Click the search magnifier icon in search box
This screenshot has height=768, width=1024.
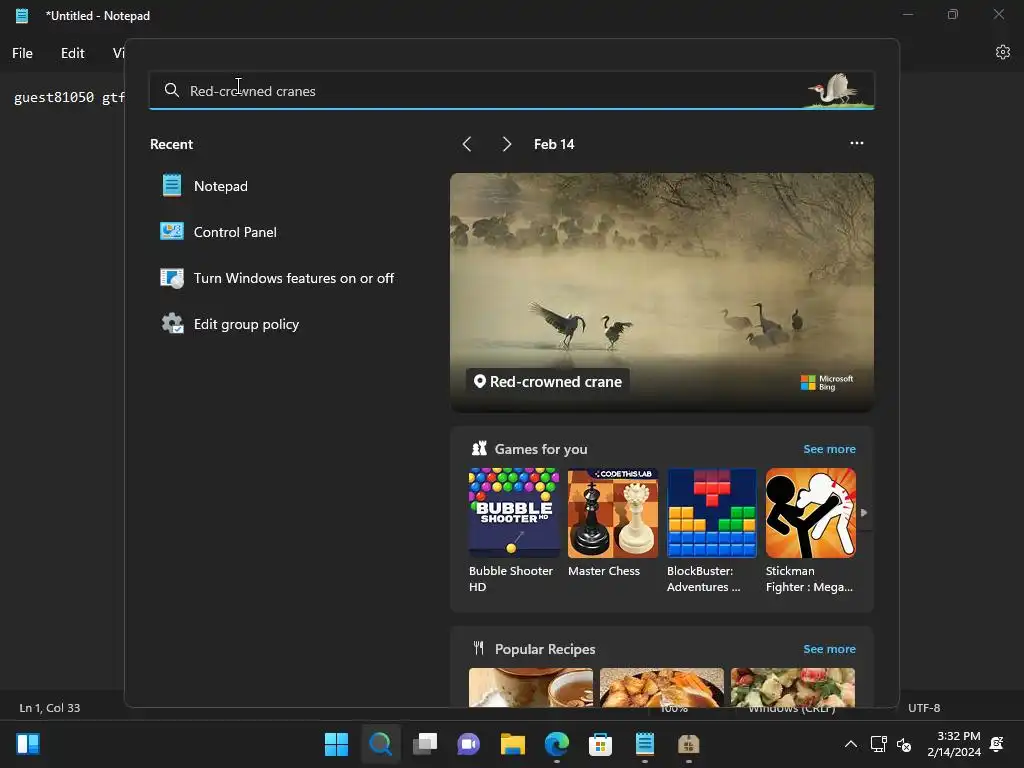click(172, 90)
